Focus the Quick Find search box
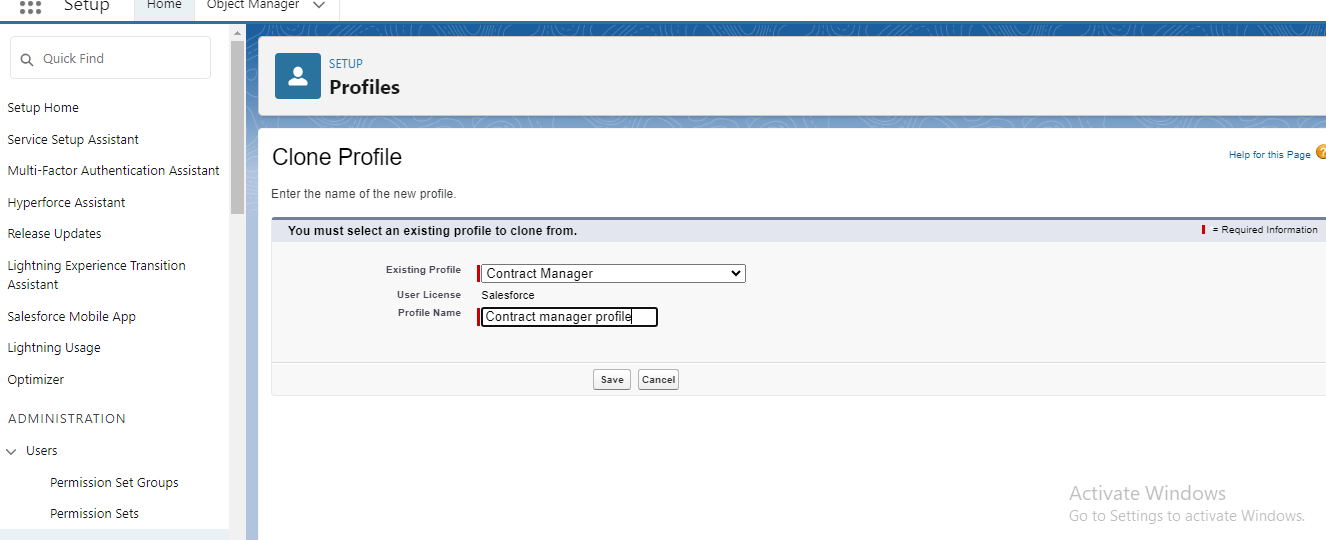 click(110, 58)
